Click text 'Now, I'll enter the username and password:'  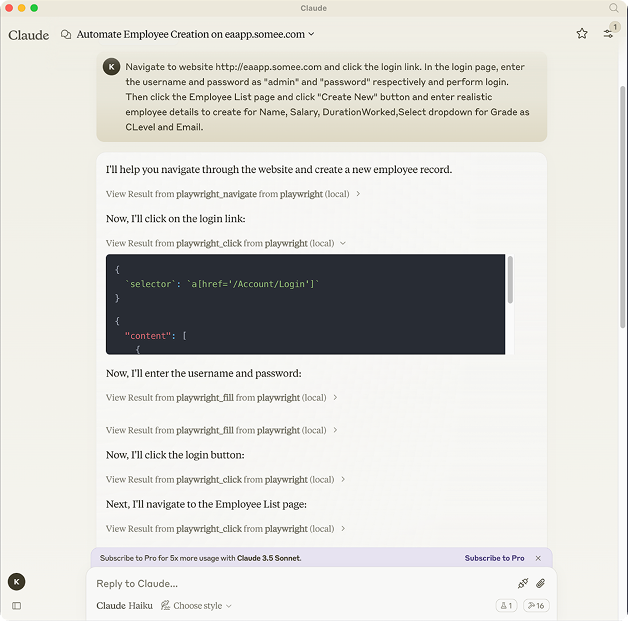tap(203, 374)
